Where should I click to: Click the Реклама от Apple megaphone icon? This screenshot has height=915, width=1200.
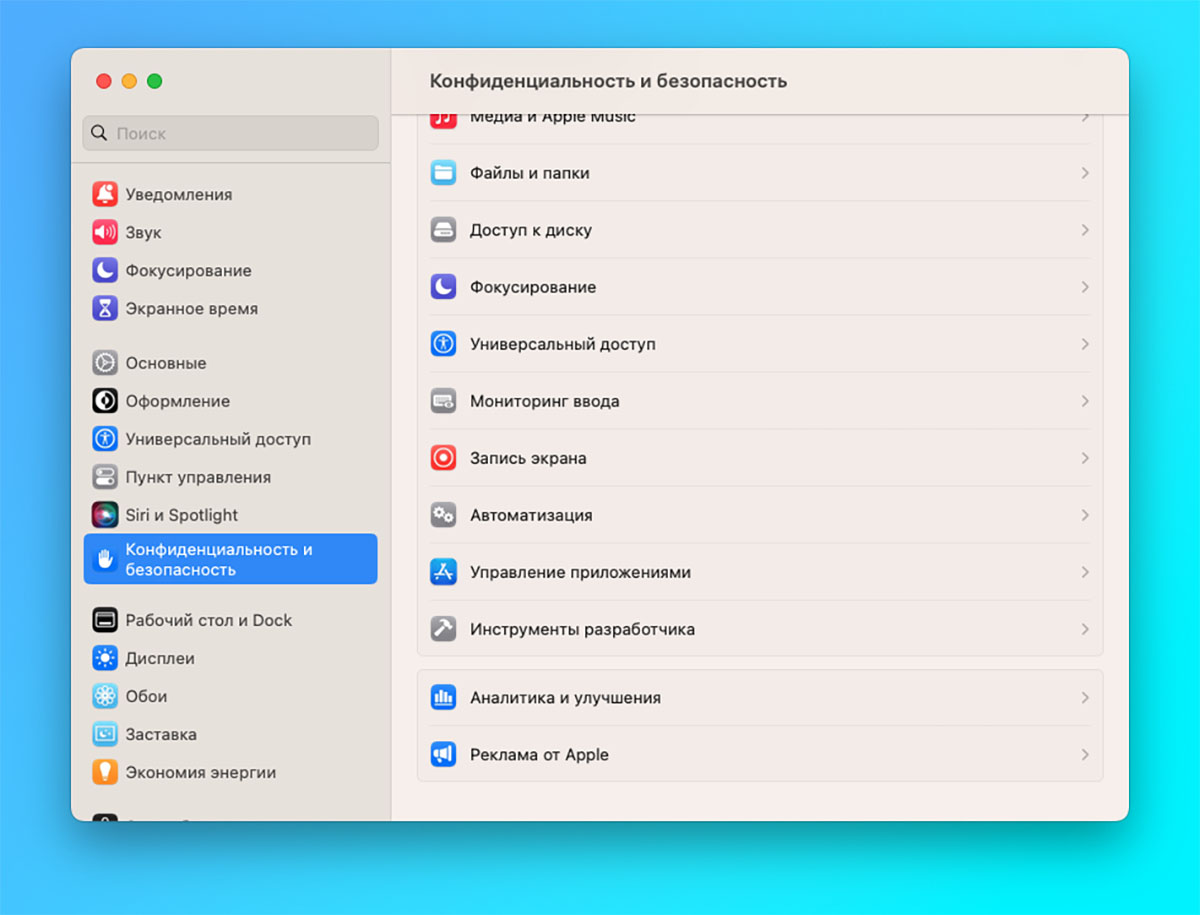(x=443, y=755)
